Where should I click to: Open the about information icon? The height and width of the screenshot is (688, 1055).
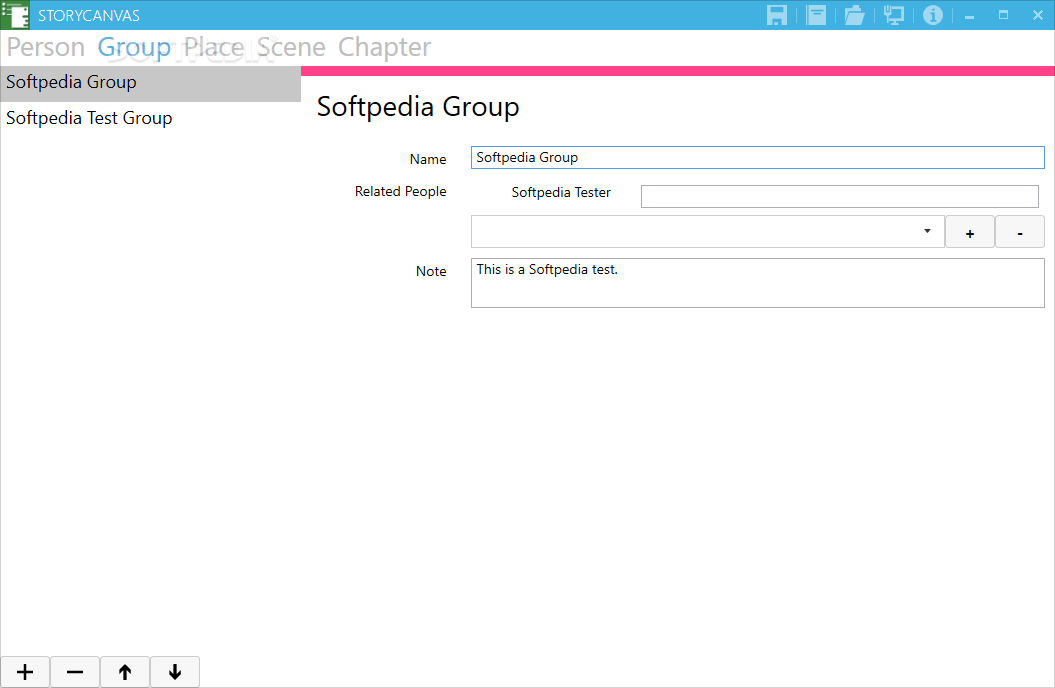coord(933,15)
